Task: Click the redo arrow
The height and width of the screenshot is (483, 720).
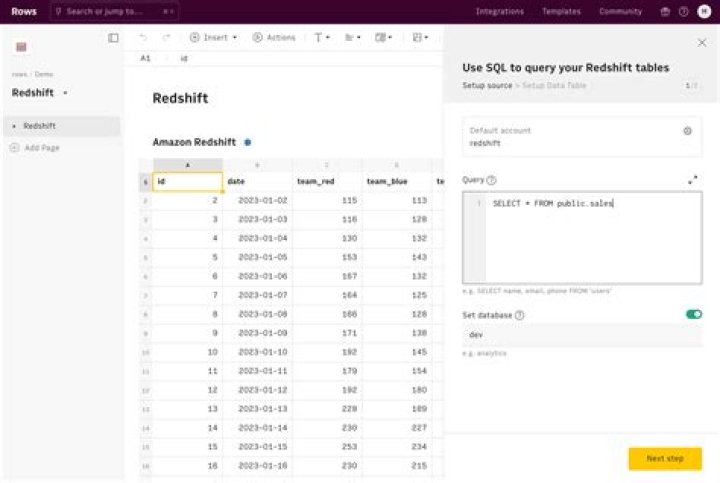Action: (x=166, y=38)
